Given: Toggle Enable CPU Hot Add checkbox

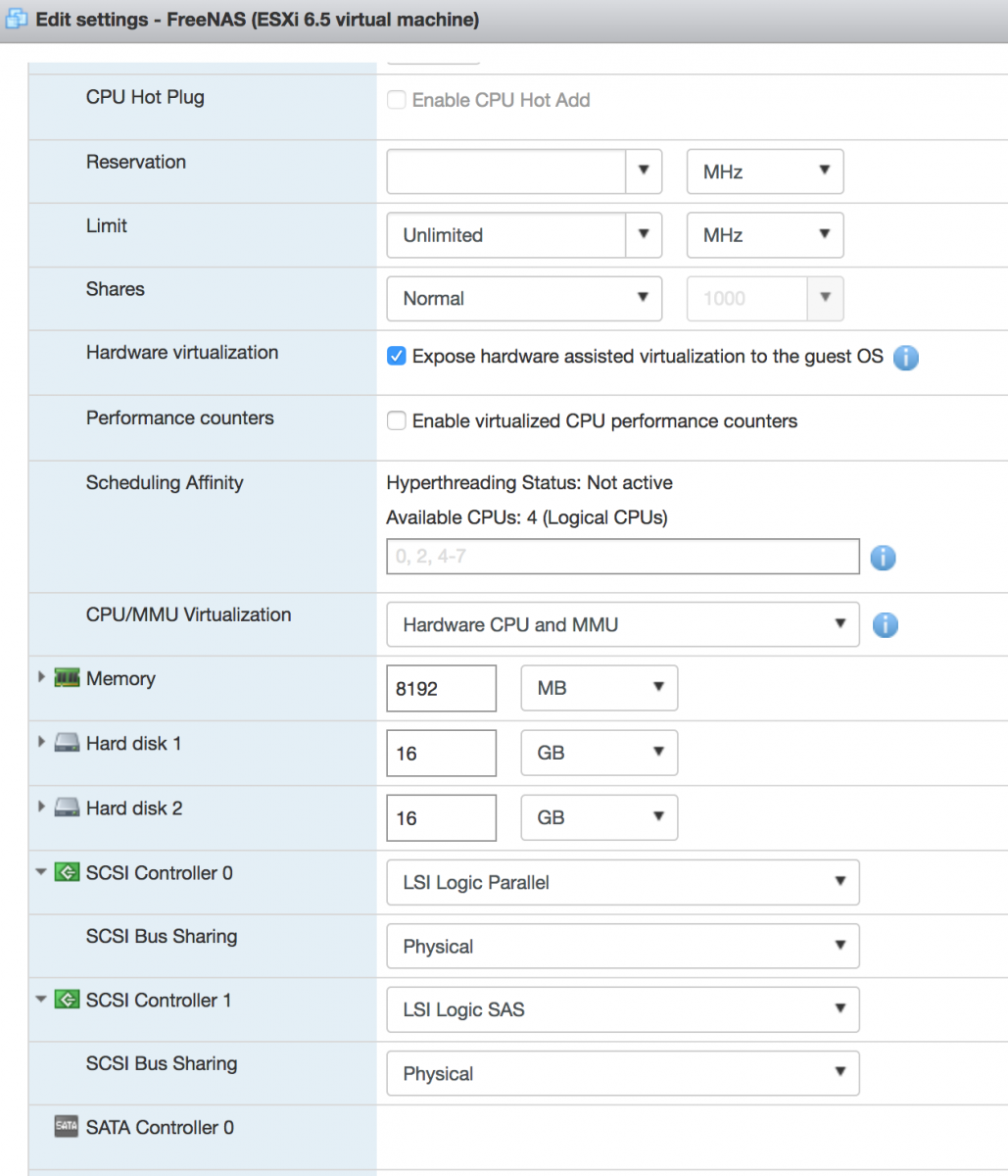Looking at the screenshot, I should pos(397,100).
